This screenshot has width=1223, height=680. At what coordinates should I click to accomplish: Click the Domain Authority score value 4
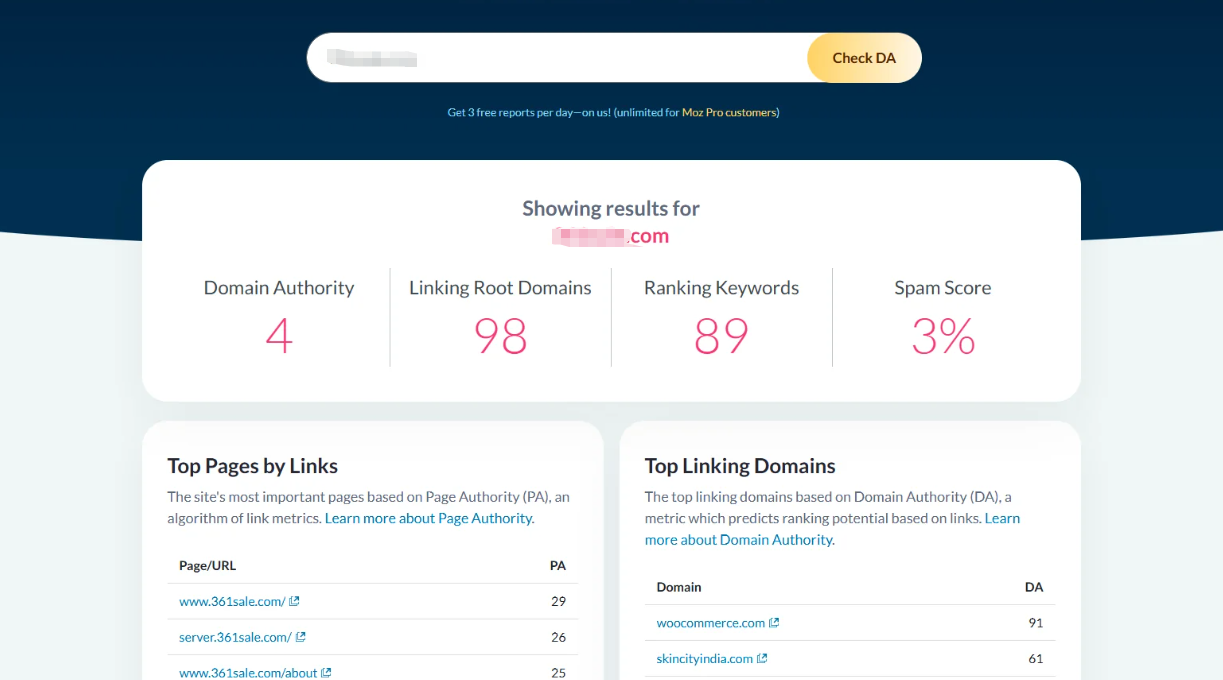[279, 336]
